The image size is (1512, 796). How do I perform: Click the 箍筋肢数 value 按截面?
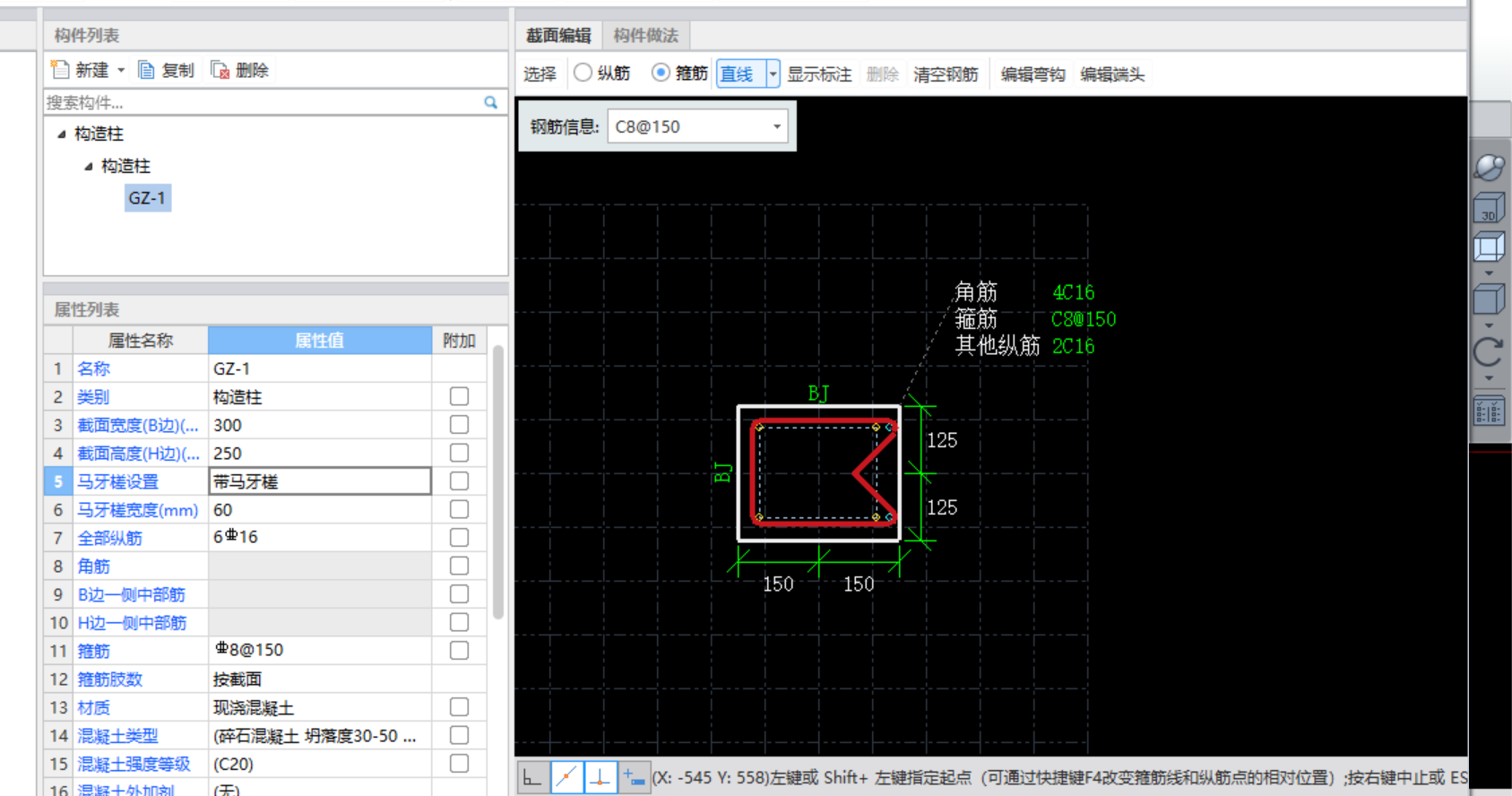(x=320, y=679)
